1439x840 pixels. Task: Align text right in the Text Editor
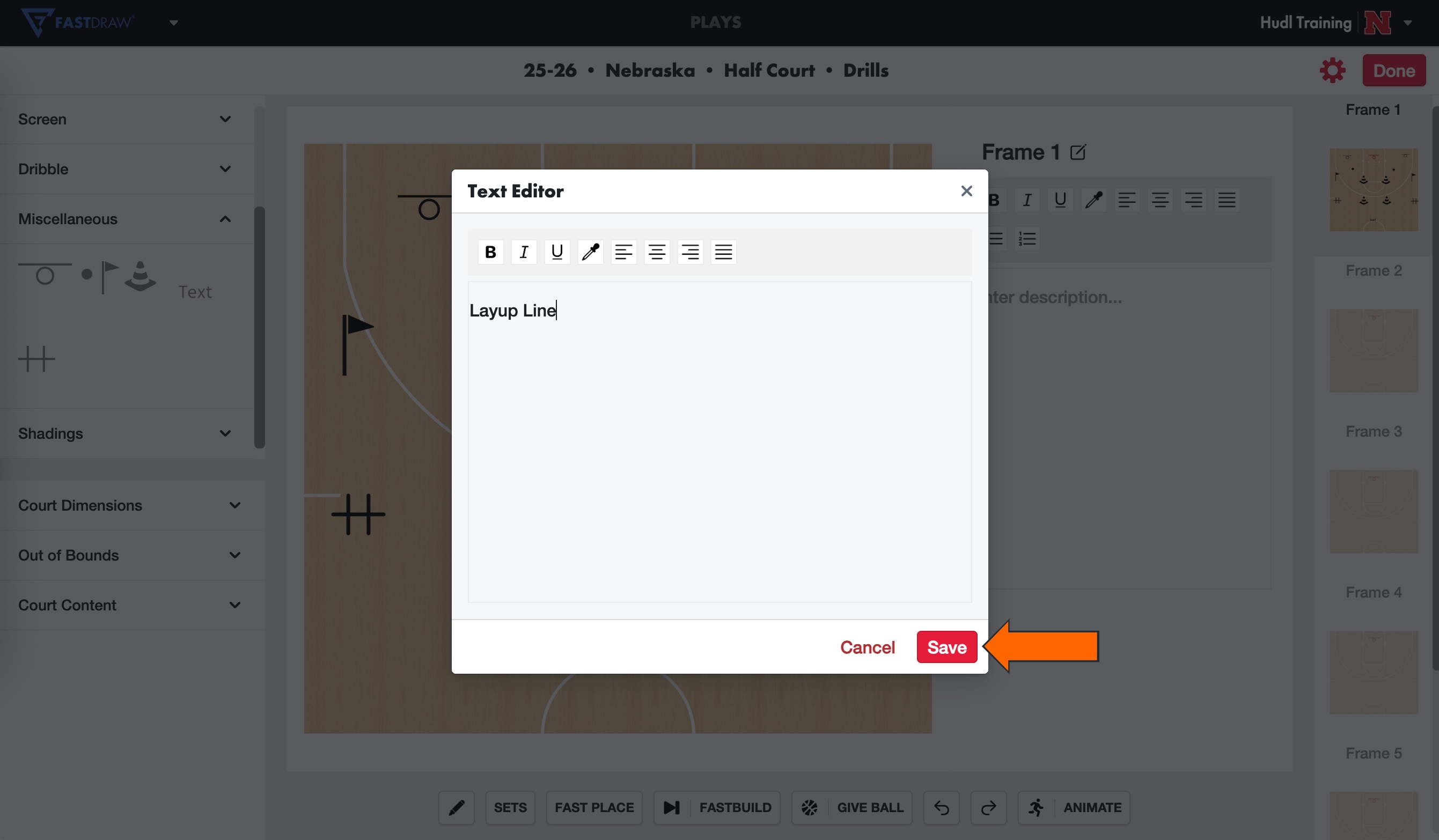pyautogui.click(x=691, y=252)
